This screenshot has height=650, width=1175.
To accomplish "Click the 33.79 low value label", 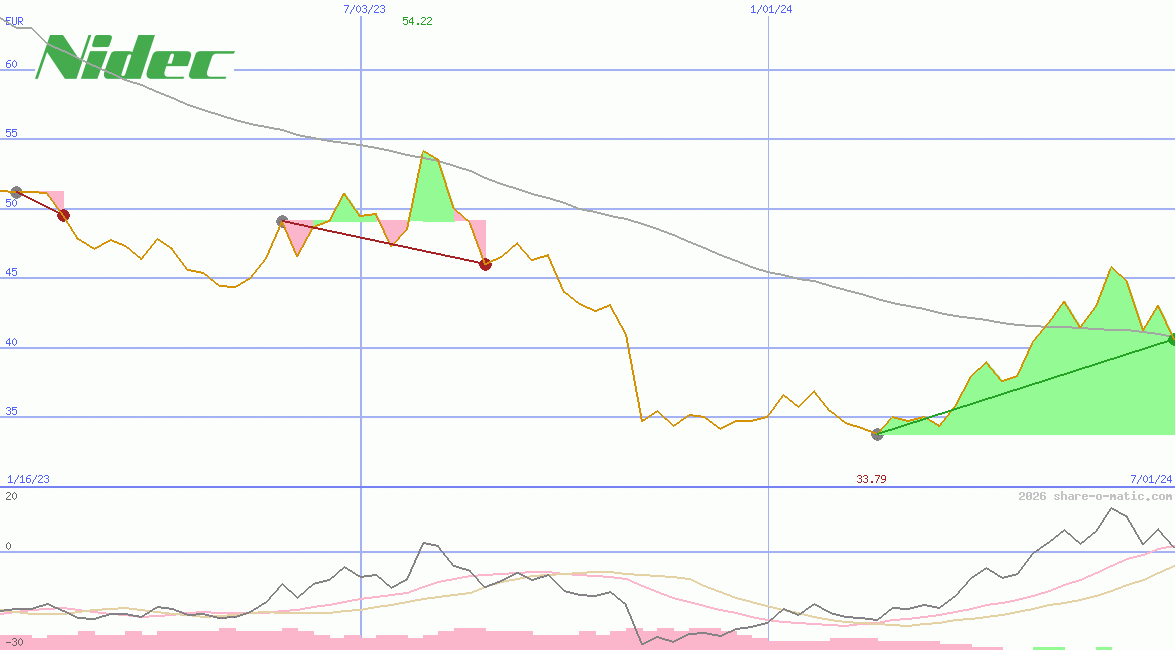I will [870, 479].
